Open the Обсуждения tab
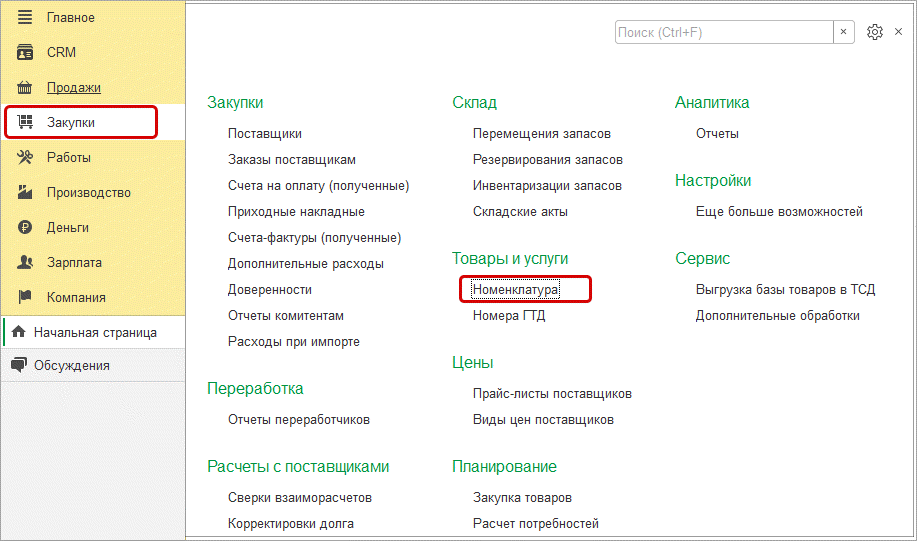The height and width of the screenshot is (541, 917). click(x=72, y=366)
